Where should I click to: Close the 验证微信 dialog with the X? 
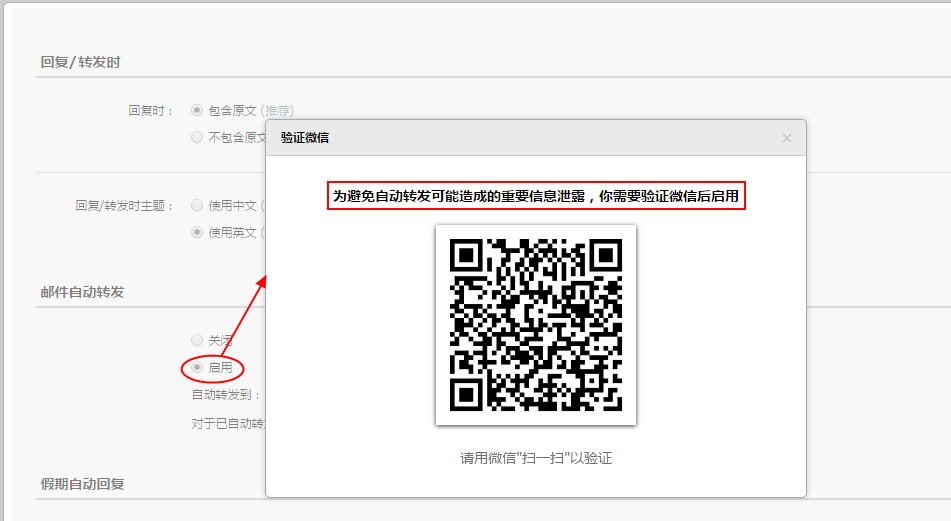pyautogui.click(x=786, y=138)
